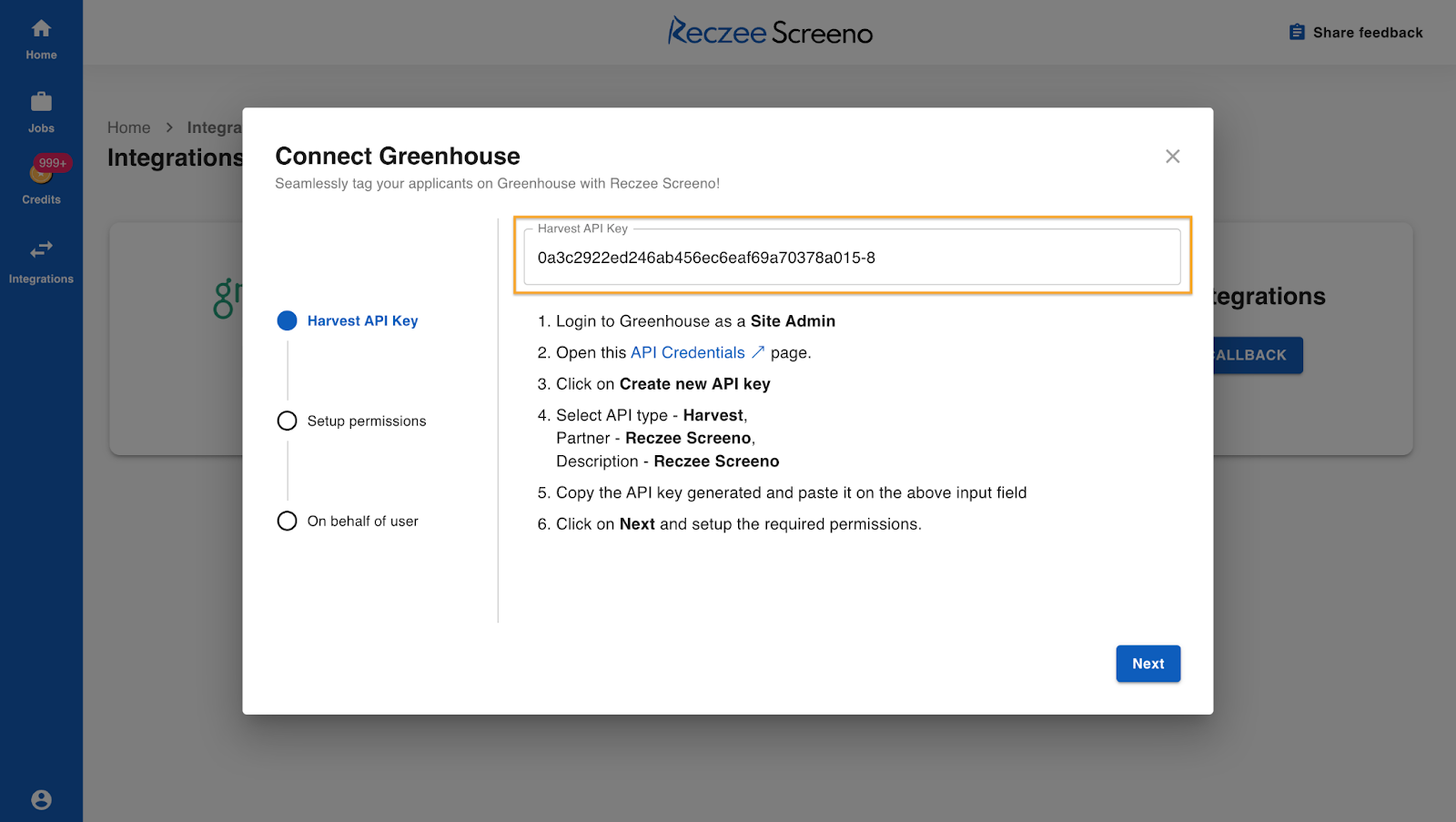Image resolution: width=1456 pixels, height=822 pixels.
Task: Click the Share feedback clipboard icon
Action: point(1297,32)
